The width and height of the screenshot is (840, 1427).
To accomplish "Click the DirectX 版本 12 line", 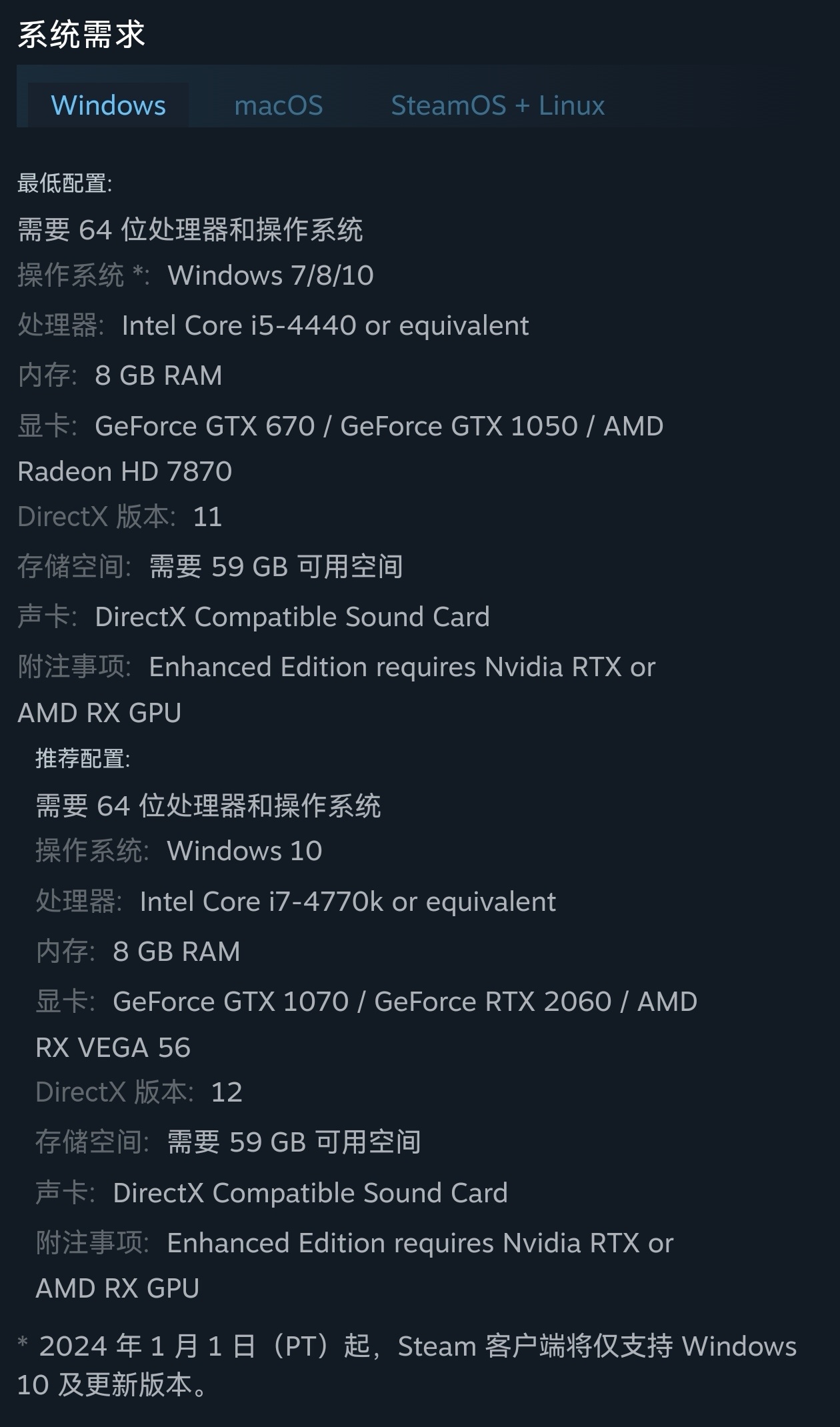I will [x=139, y=1092].
